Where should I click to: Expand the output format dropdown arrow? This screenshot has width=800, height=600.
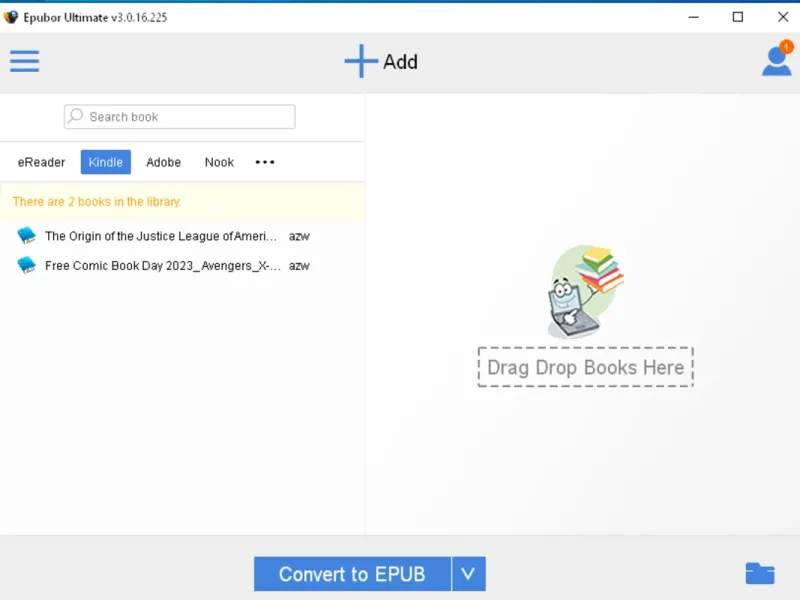468,574
